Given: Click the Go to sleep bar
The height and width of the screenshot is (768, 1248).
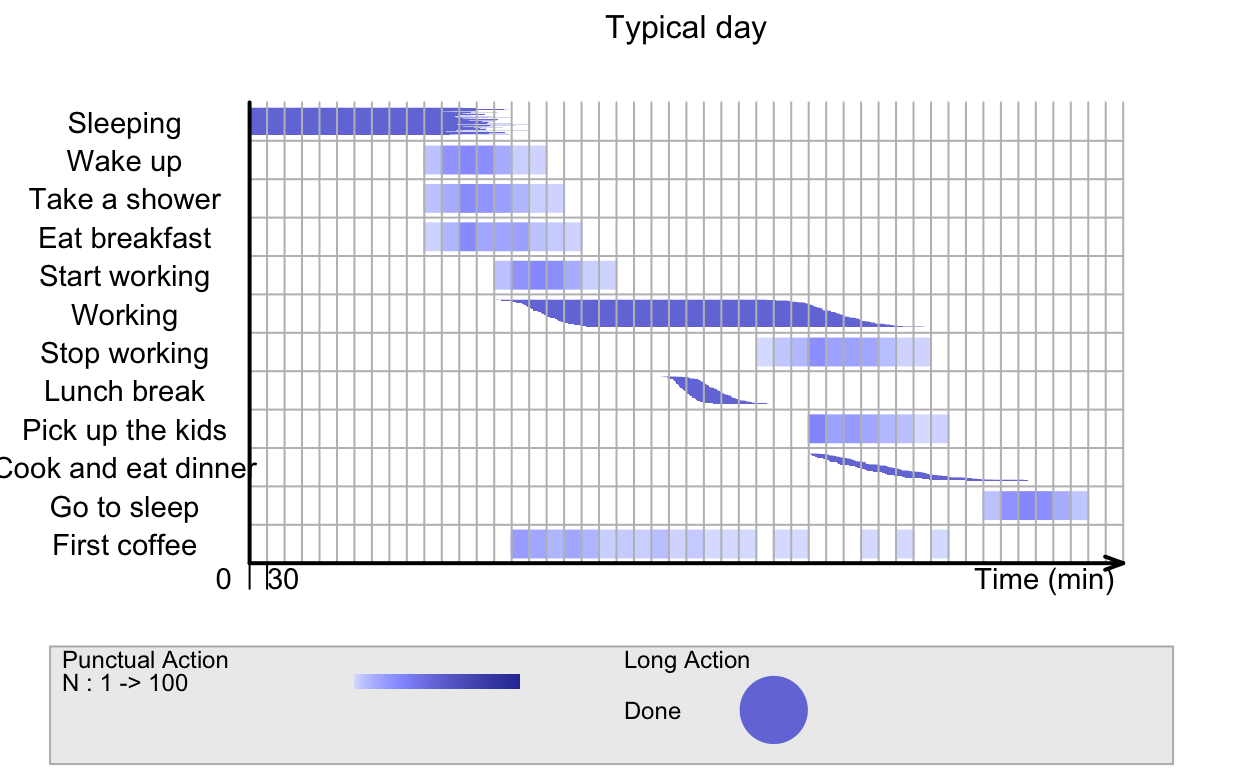Looking at the screenshot, I should pyautogui.click(x=1036, y=505).
